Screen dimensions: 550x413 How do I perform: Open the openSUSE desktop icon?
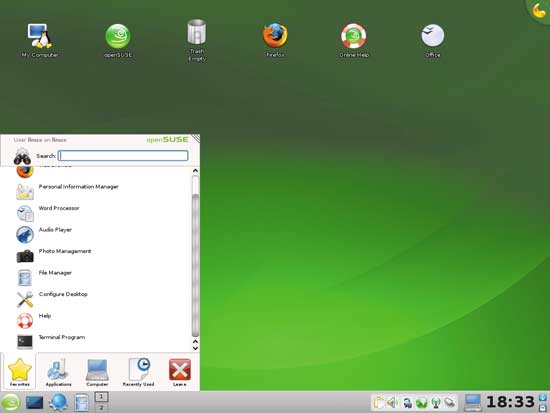point(118,40)
